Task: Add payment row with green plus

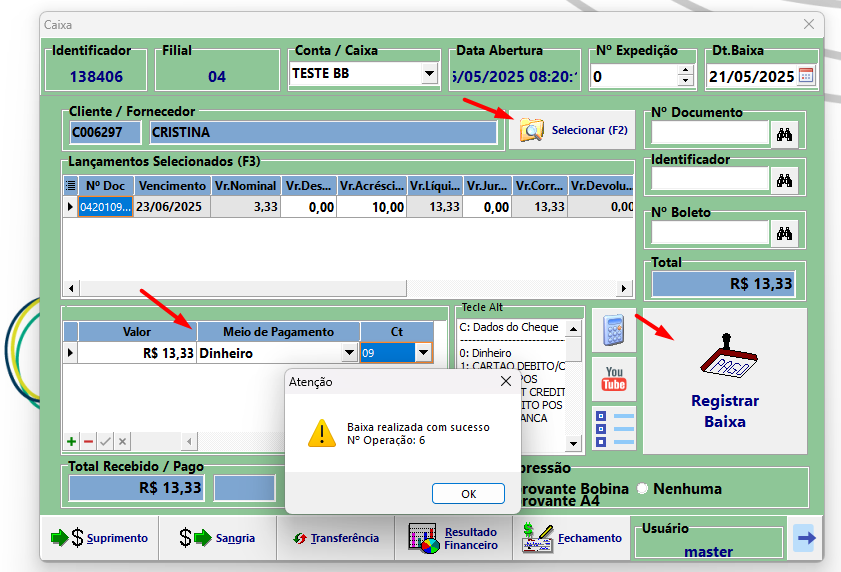Action: 71,442
